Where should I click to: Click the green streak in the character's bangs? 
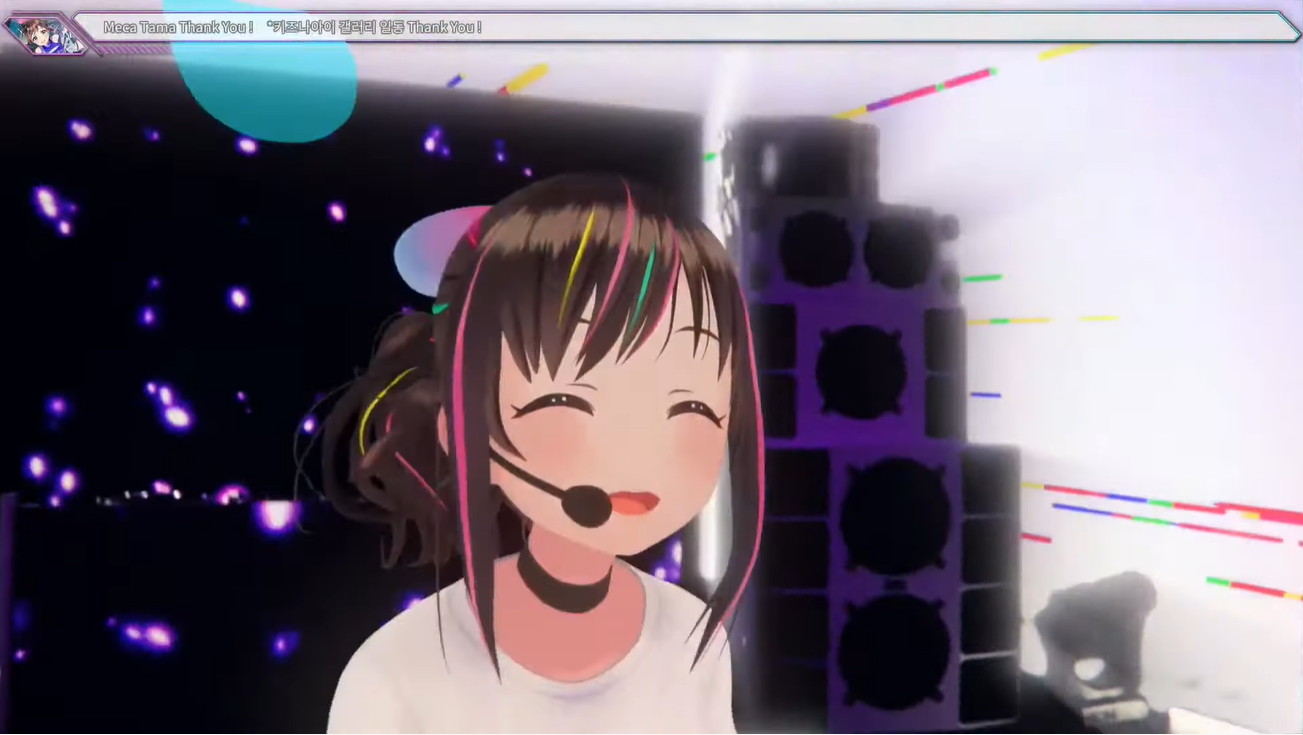(x=643, y=288)
